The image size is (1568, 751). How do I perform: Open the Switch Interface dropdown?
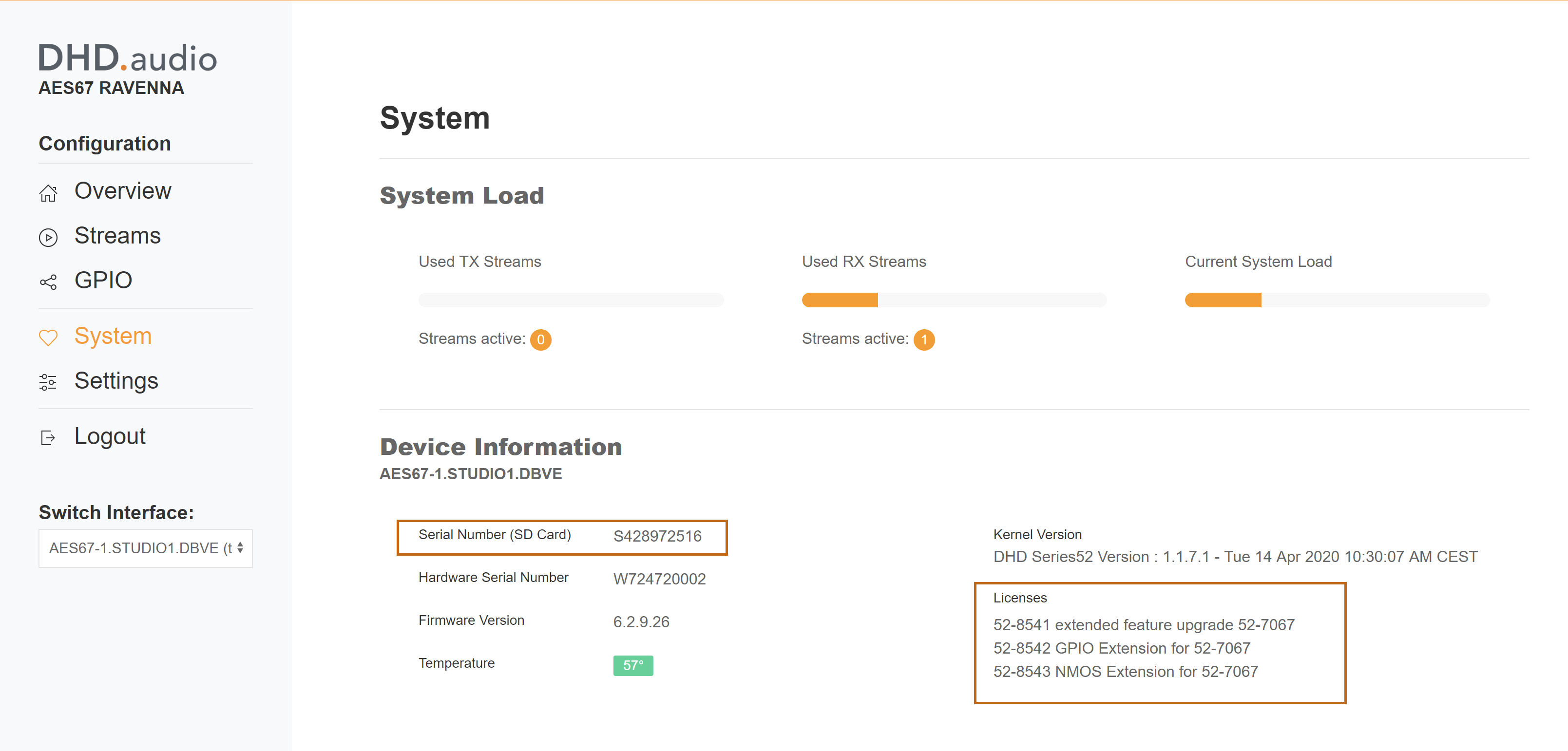click(x=146, y=548)
